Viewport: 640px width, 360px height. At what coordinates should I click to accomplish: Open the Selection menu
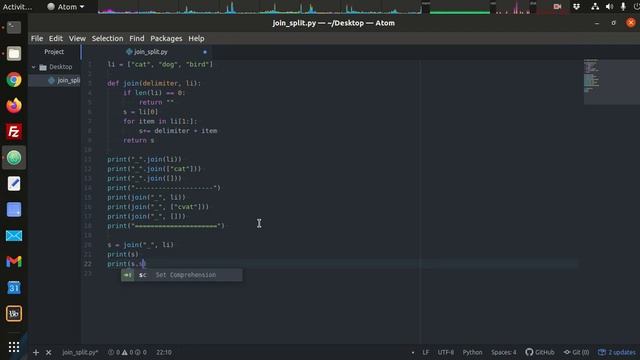pyautogui.click(x=107, y=38)
